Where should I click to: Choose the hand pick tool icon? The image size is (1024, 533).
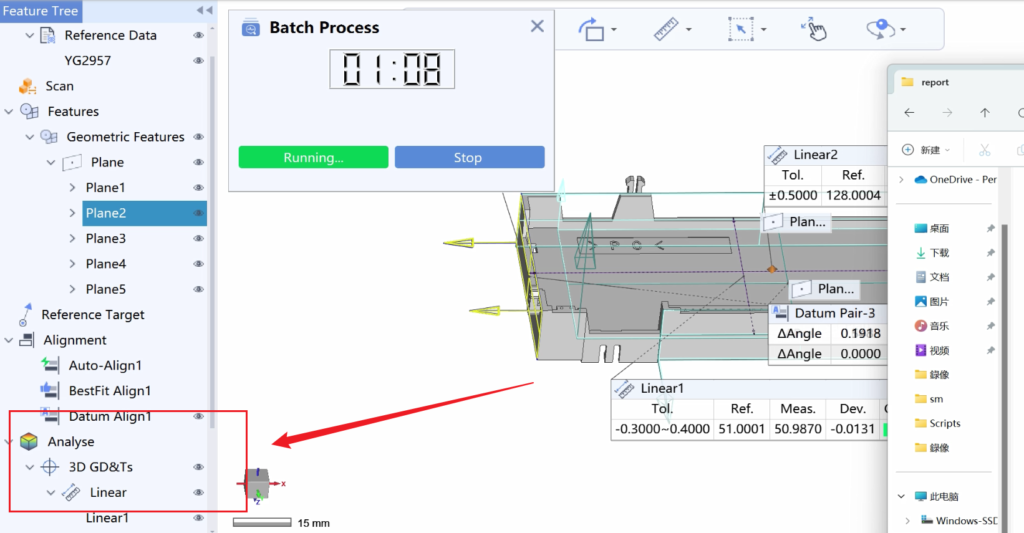[814, 29]
